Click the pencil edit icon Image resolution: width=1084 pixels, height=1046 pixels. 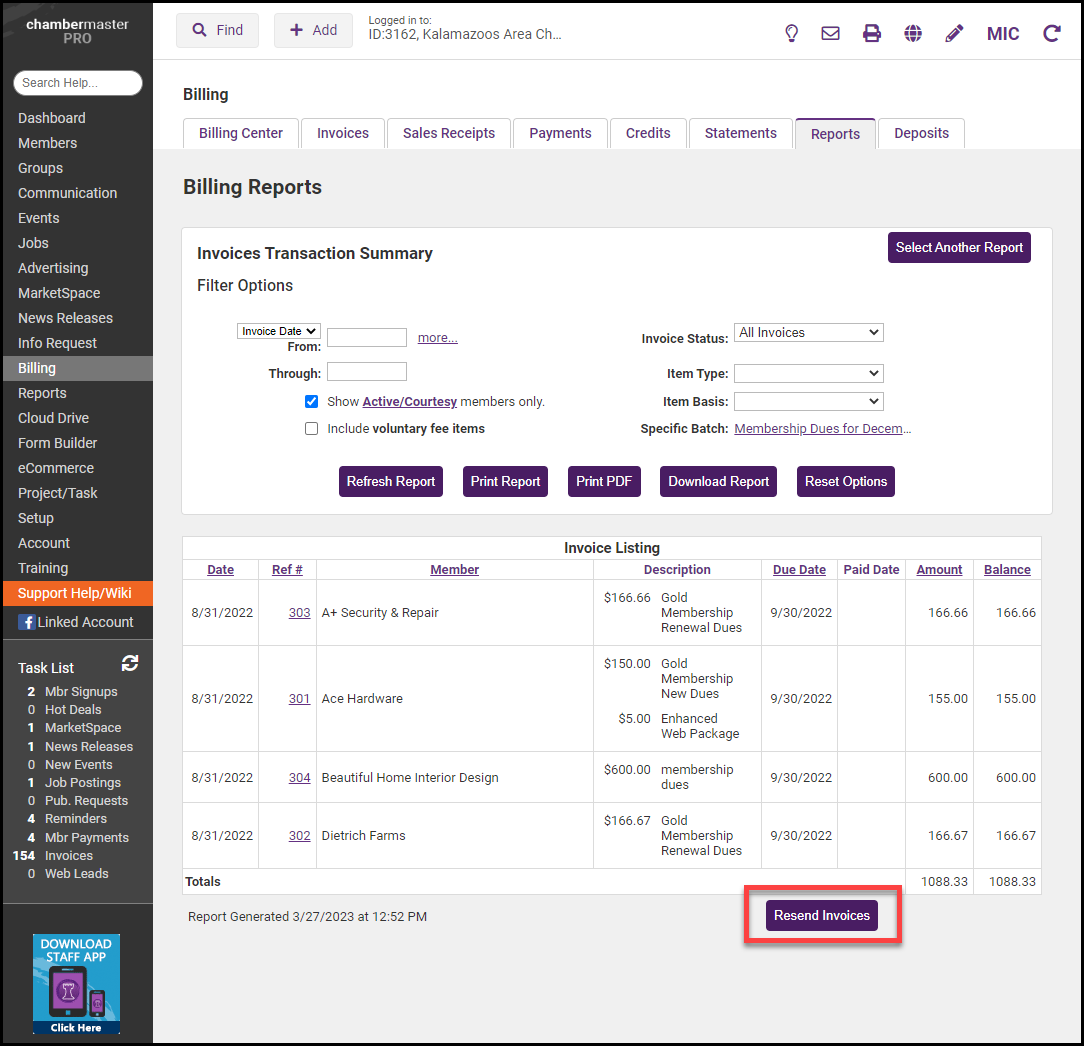(x=954, y=33)
